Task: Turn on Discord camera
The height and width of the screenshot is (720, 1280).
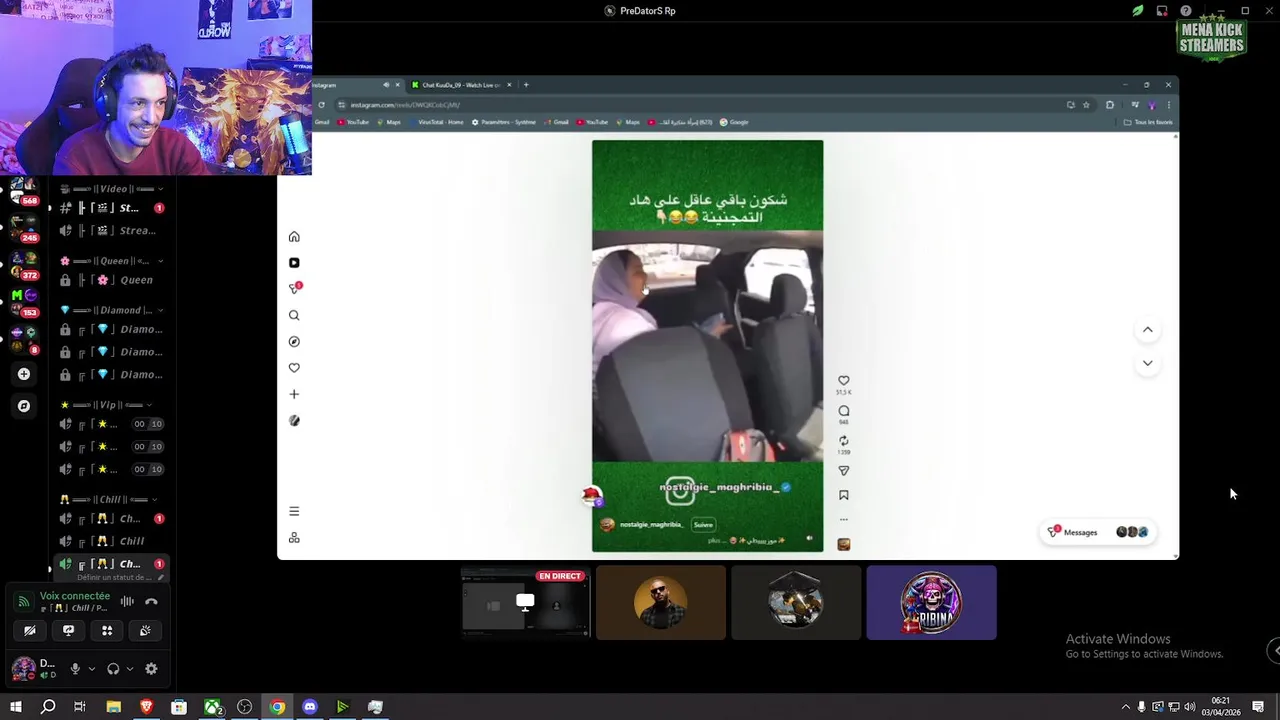Action: 30,631
